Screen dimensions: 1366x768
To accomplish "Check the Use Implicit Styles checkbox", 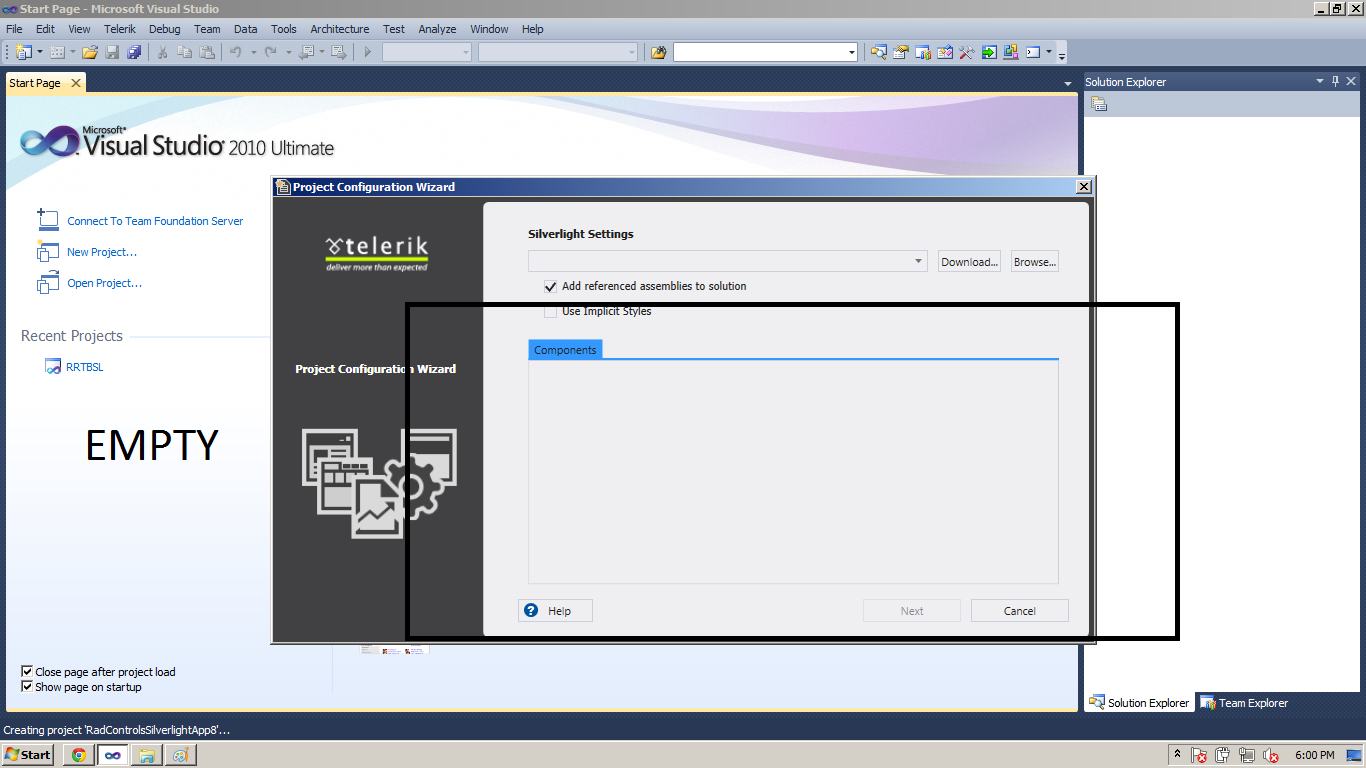I will [x=550, y=311].
